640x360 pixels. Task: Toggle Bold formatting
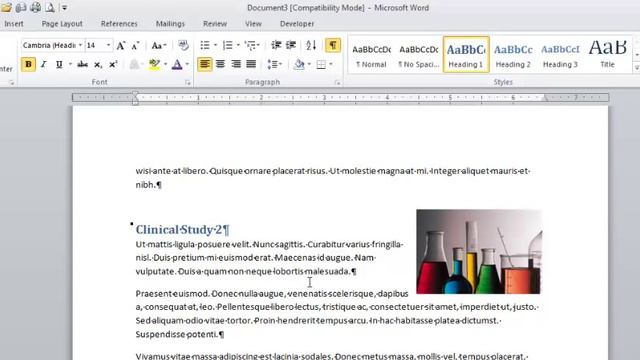(x=28, y=64)
